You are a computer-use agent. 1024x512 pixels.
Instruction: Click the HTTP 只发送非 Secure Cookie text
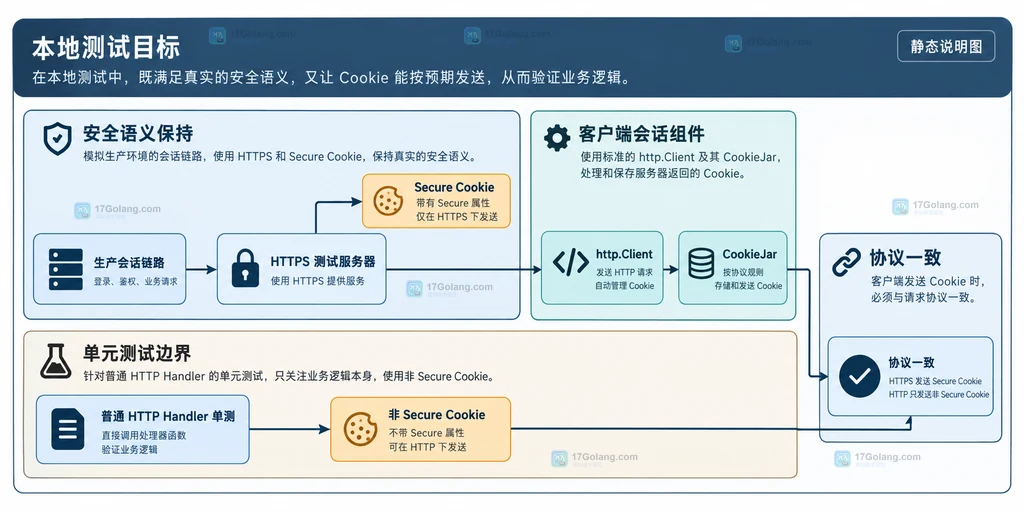(x=938, y=394)
